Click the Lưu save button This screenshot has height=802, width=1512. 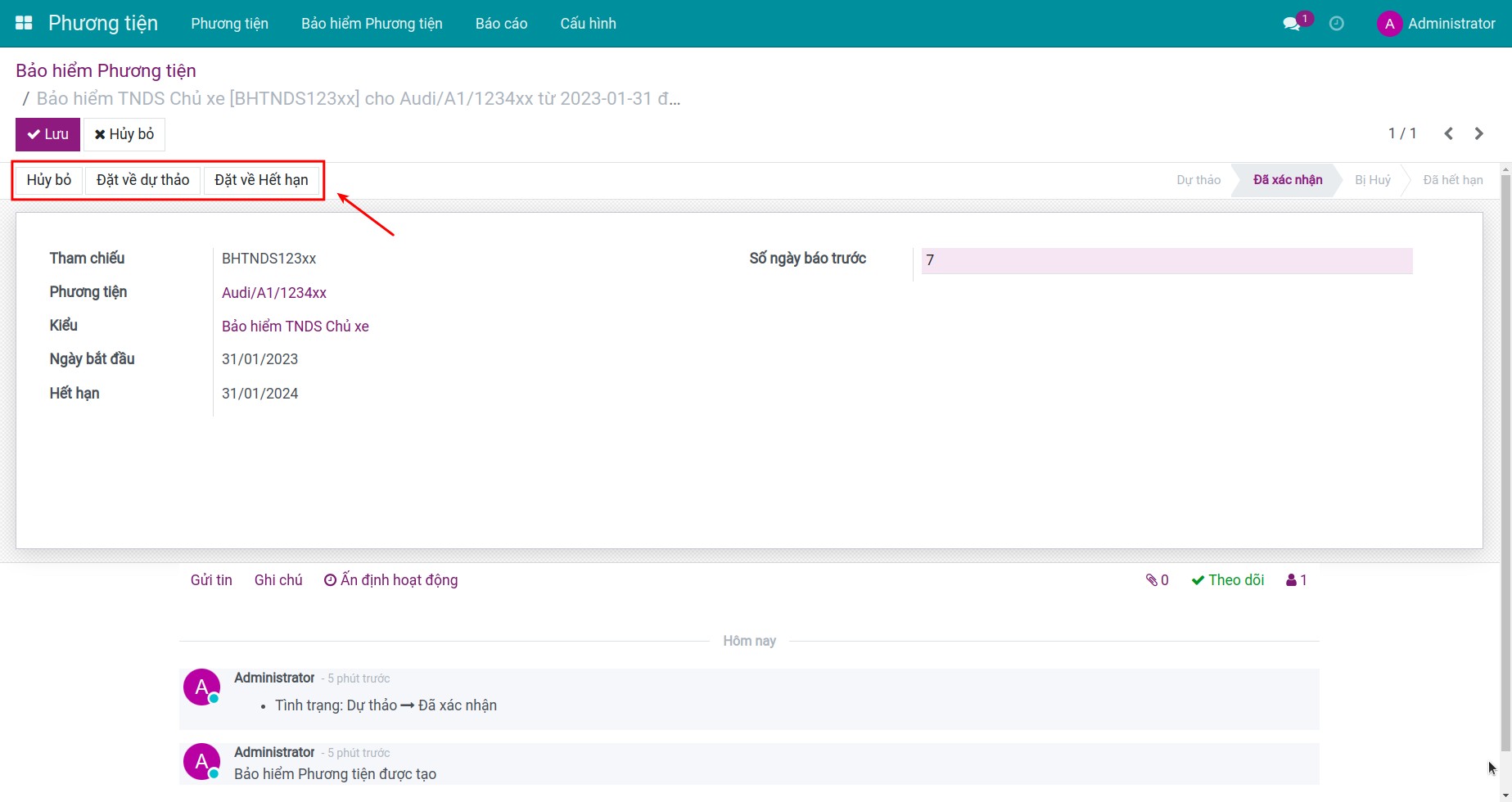47,134
